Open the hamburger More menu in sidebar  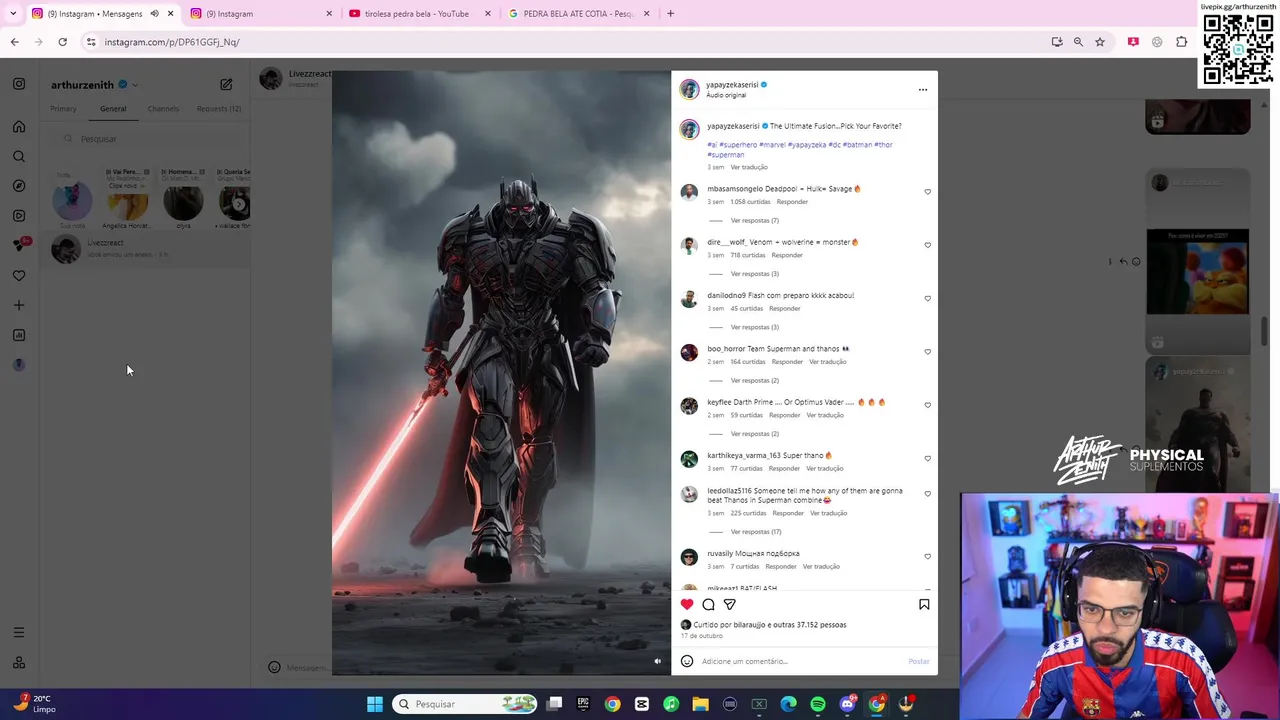(x=19, y=632)
